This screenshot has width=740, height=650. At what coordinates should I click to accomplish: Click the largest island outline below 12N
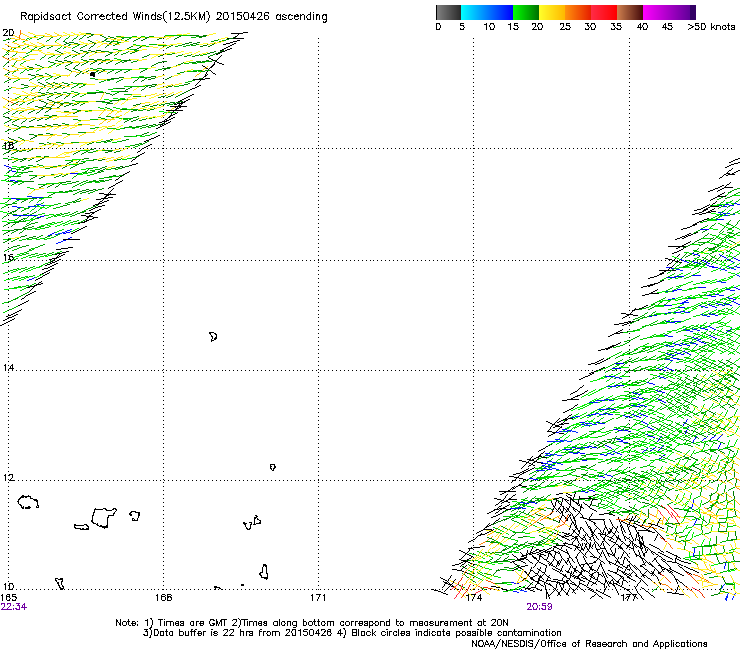tap(103, 518)
